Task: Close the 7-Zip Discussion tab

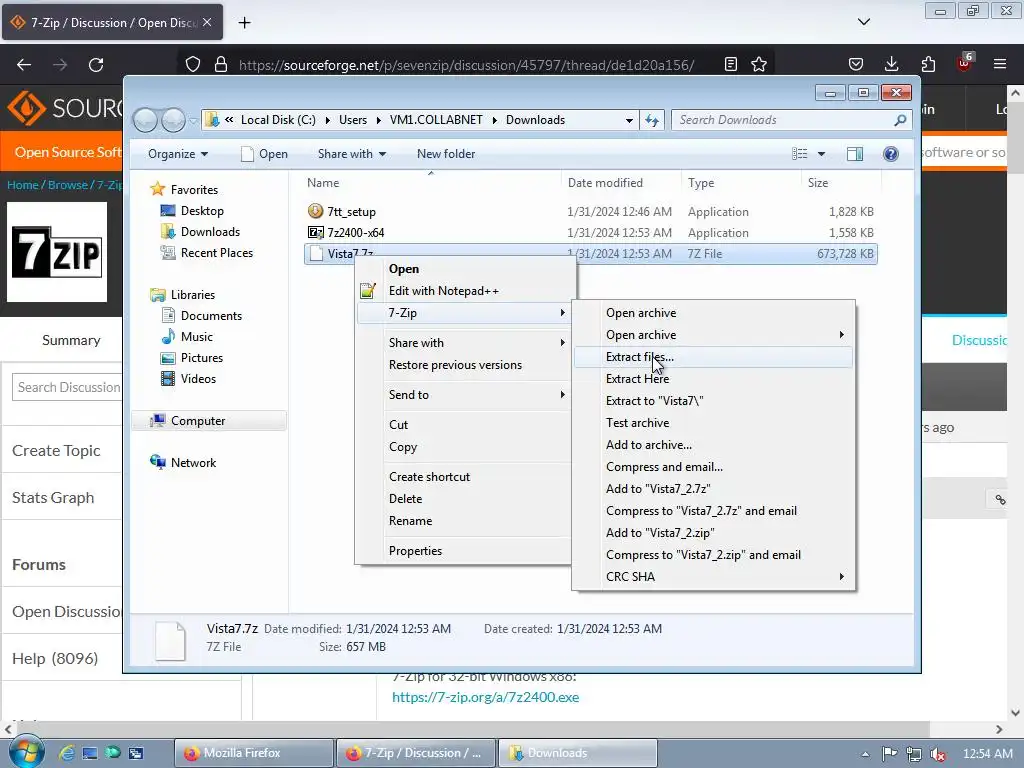Action: click(207, 22)
